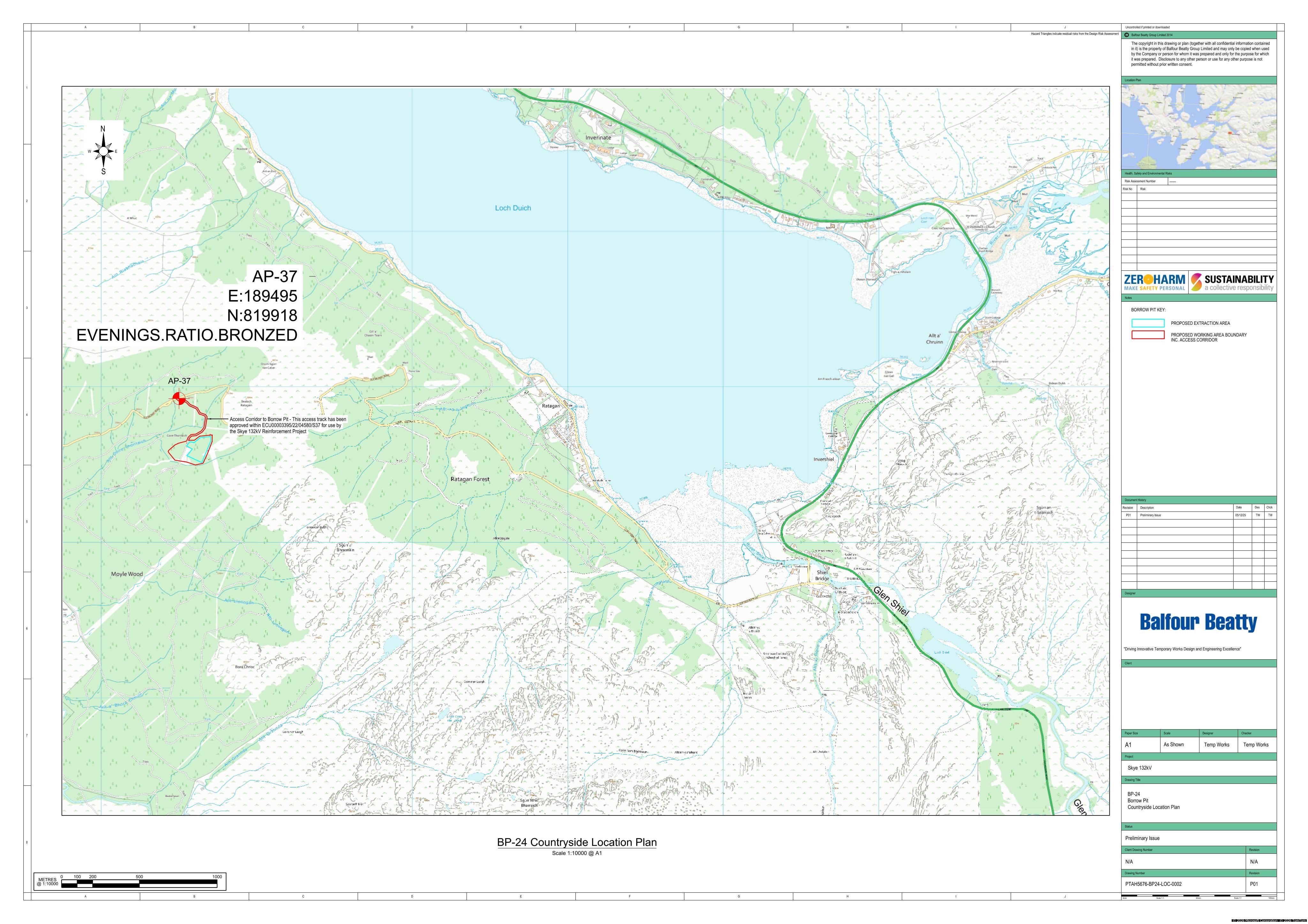Click the Temp Works value under Checker
1308x924 pixels.
[x=1256, y=745]
